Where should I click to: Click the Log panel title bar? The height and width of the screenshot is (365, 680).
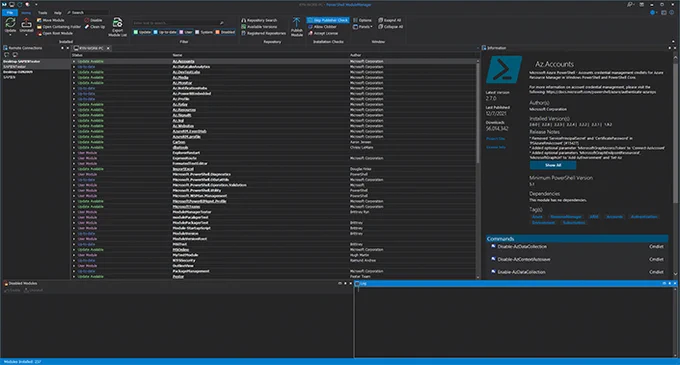click(x=515, y=284)
